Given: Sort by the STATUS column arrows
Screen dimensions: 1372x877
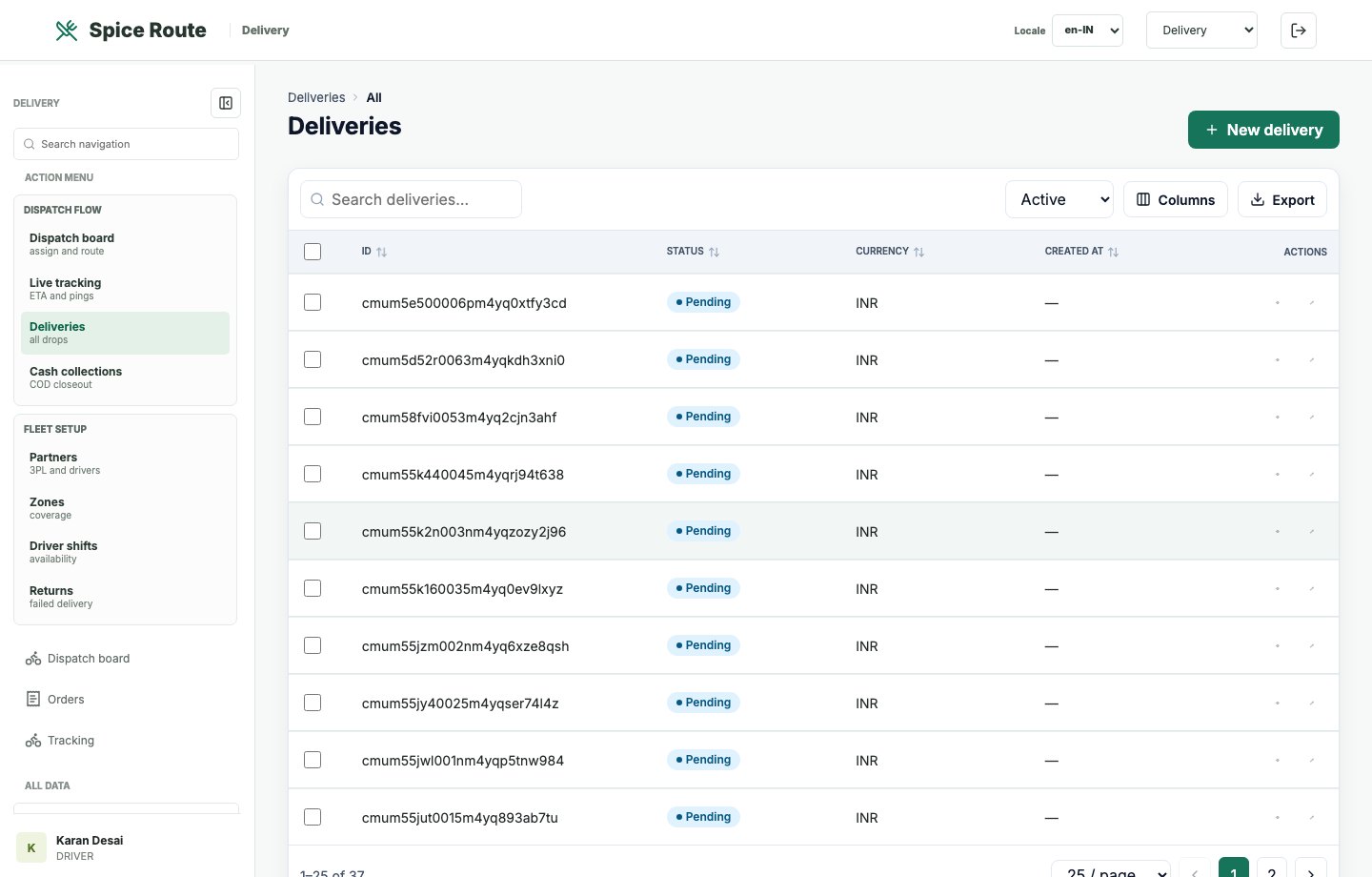Looking at the screenshot, I should (x=715, y=252).
